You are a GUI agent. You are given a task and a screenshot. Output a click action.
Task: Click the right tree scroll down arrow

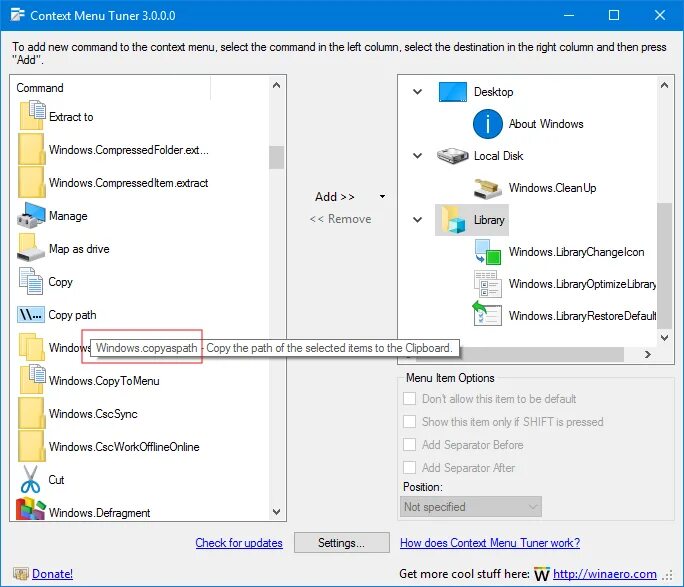point(664,338)
